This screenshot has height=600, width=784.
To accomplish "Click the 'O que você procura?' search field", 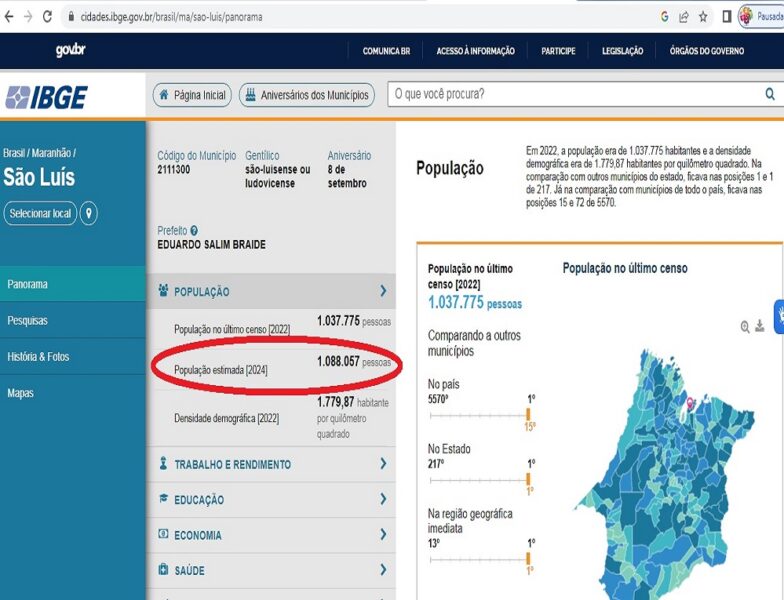I will click(x=575, y=94).
